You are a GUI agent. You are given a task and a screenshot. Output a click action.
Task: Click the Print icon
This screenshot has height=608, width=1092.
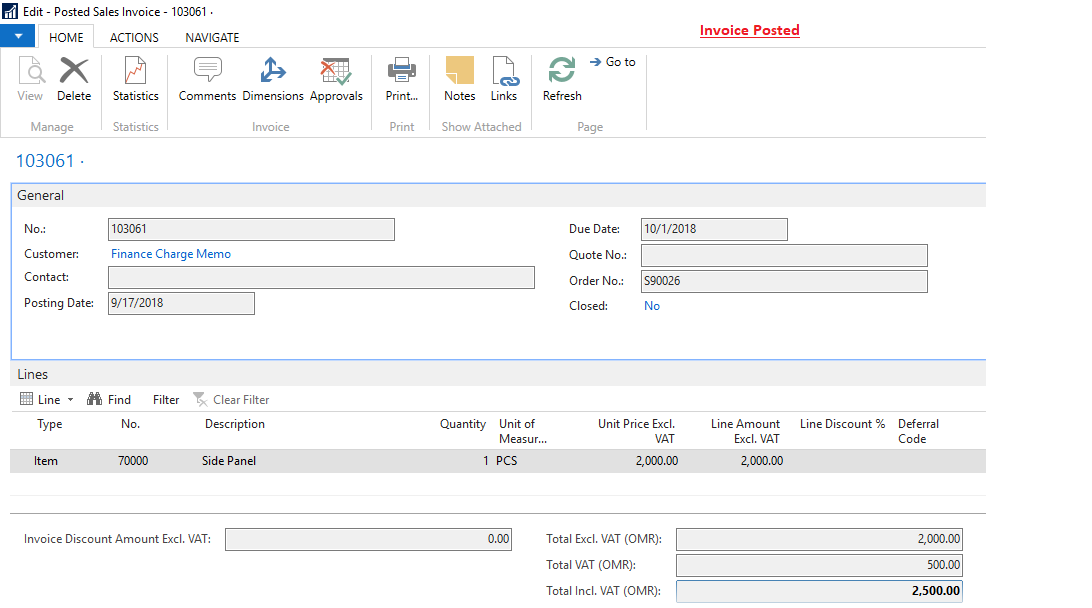[x=401, y=78]
